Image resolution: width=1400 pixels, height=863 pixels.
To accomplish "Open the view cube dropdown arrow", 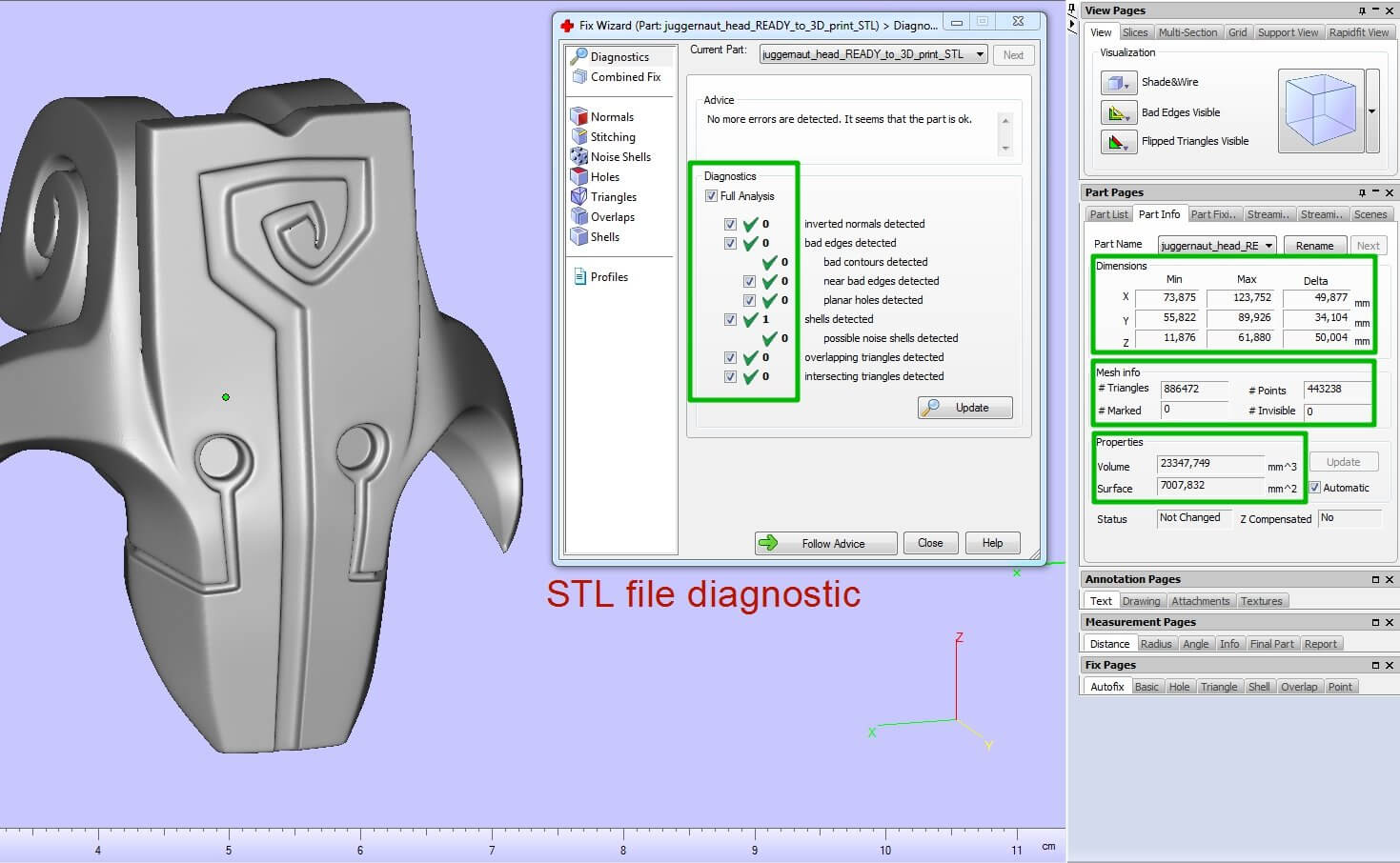I will [1371, 111].
